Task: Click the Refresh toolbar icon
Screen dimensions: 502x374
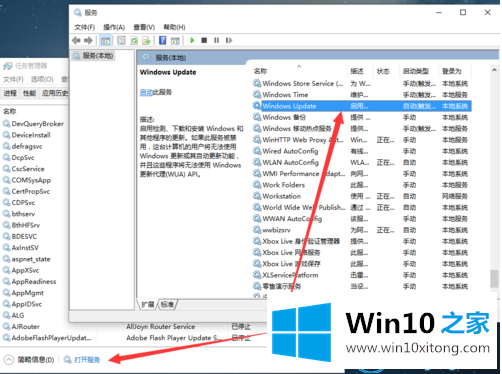Action: [134, 41]
